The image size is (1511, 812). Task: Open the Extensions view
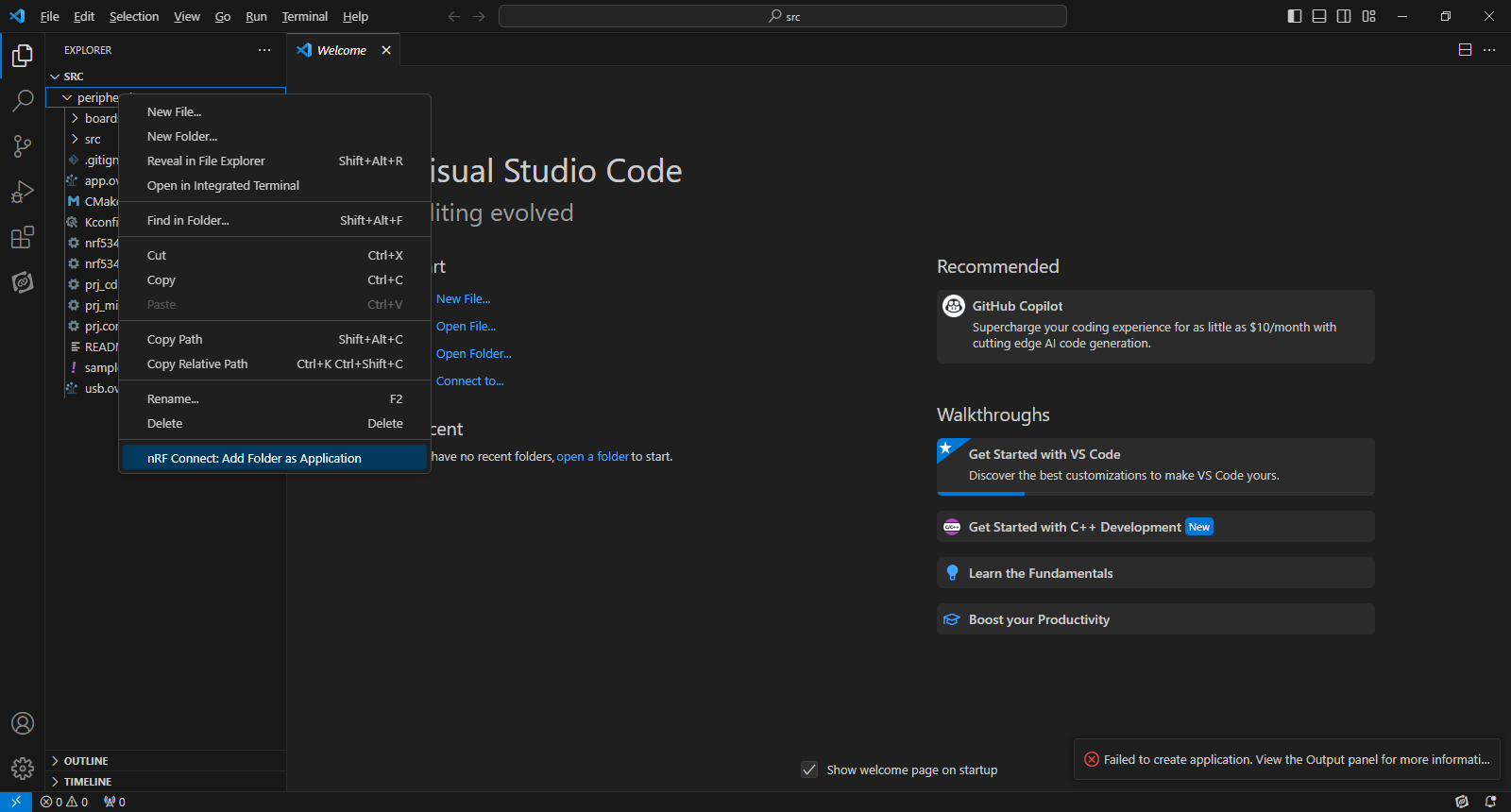[x=23, y=237]
